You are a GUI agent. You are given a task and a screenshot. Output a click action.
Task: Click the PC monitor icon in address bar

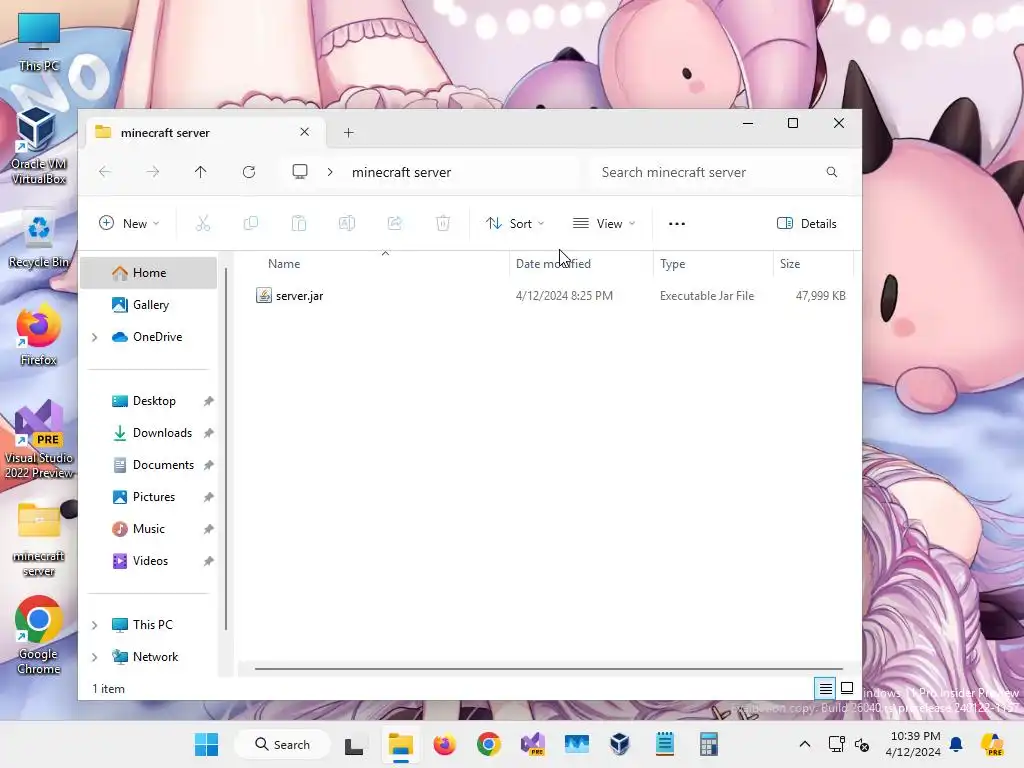300,172
